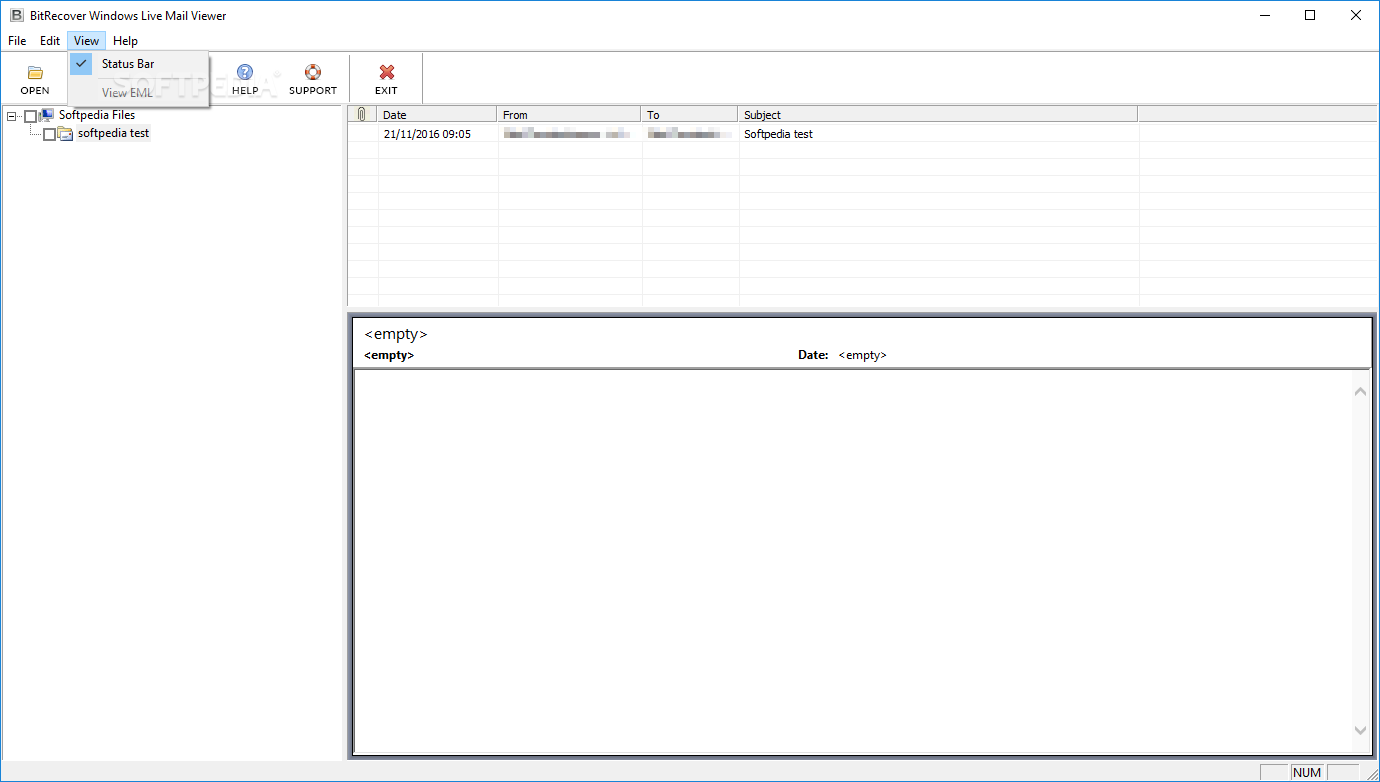
Task: Click the attachment paperclip column header
Action: [362, 114]
